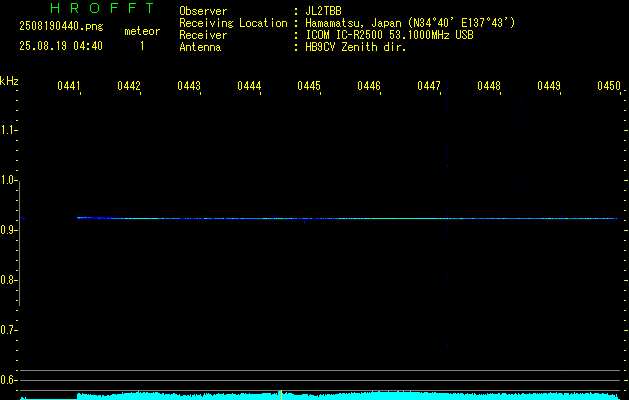Screen dimensions: 629x400
Task: Click the Receiver label
Action: pyautogui.click(x=203, y=35)
